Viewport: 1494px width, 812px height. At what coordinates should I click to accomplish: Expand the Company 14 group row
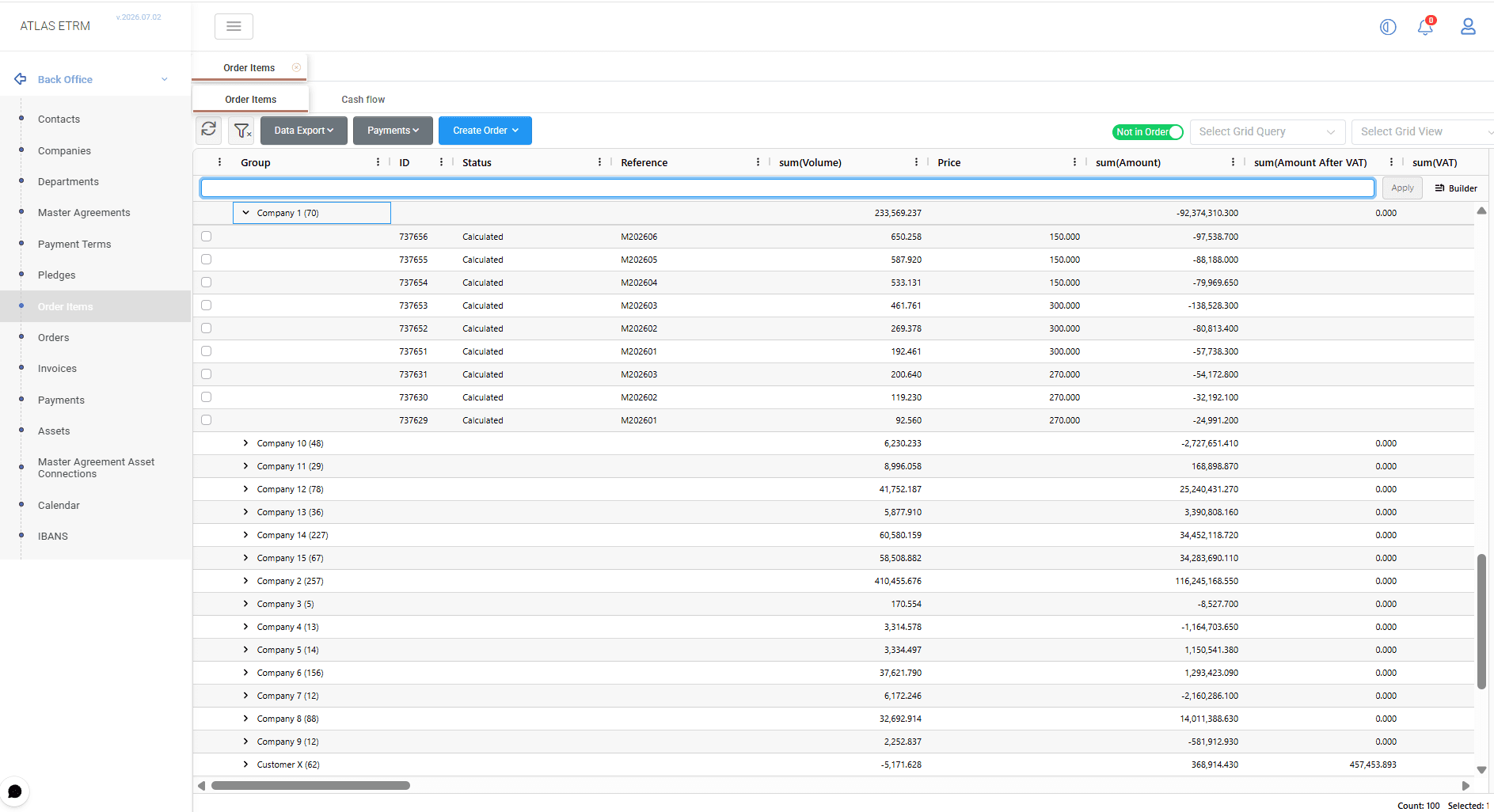[245, 534]
